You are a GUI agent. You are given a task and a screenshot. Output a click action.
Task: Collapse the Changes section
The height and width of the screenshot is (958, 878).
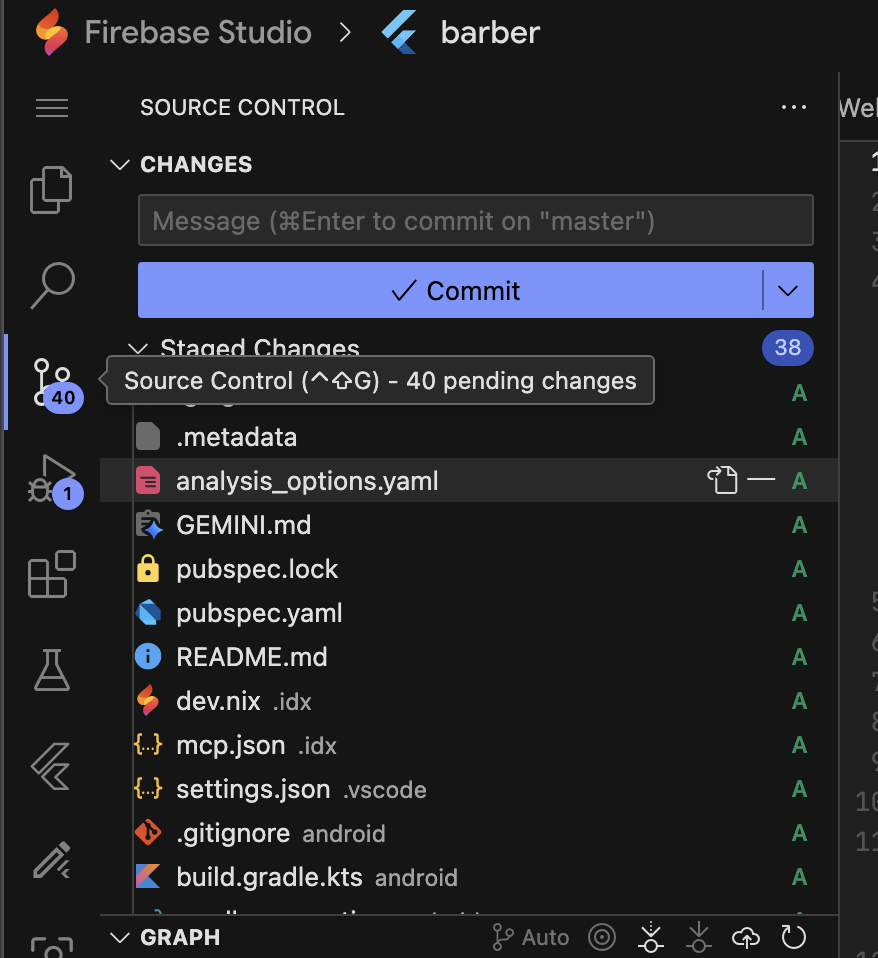pos(120,164)
